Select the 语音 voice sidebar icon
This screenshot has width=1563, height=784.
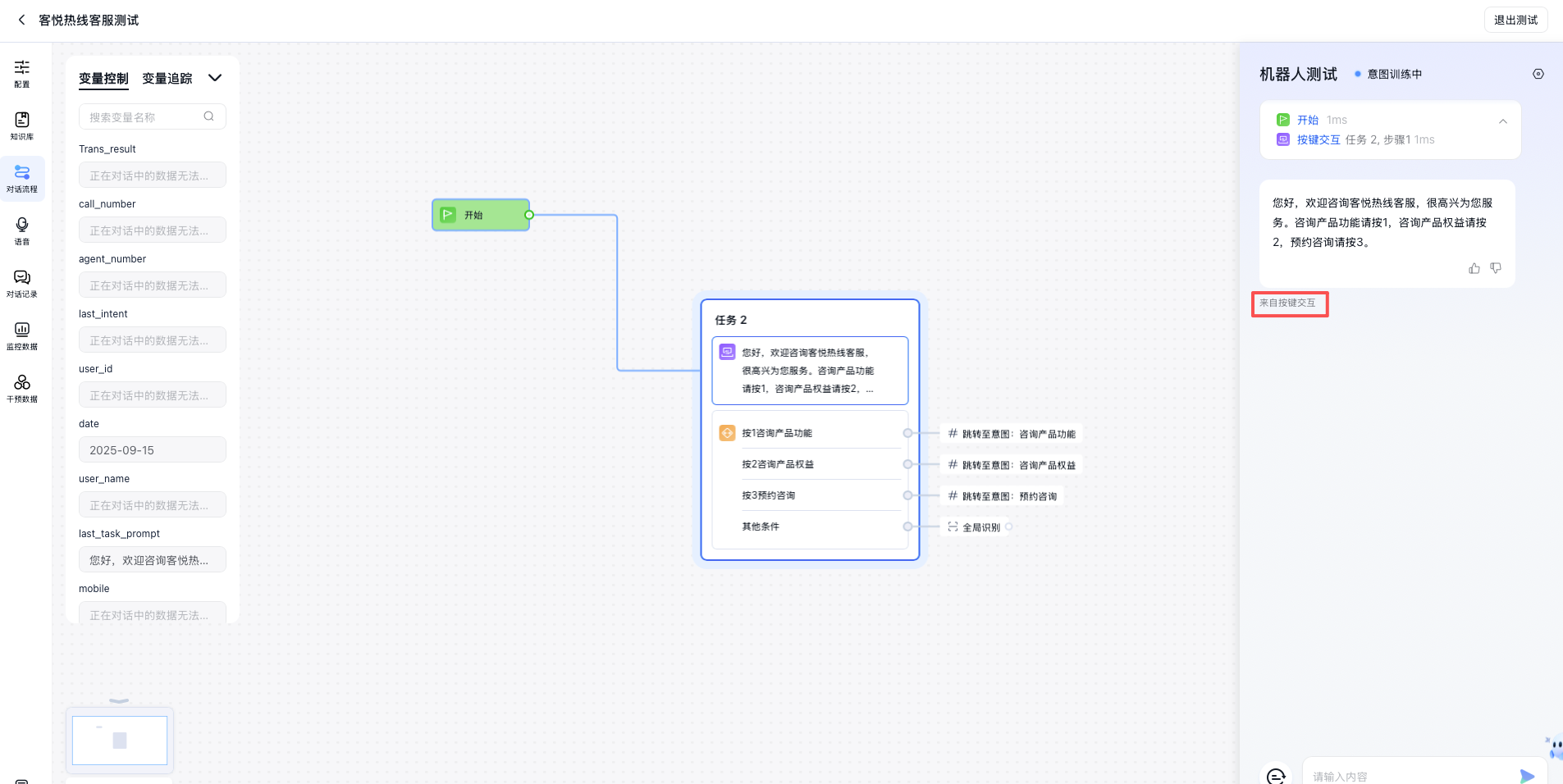(x=22, y=230)
